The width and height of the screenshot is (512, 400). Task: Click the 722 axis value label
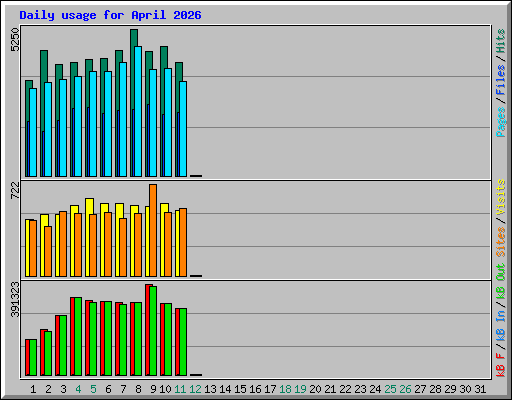(15, 191)
